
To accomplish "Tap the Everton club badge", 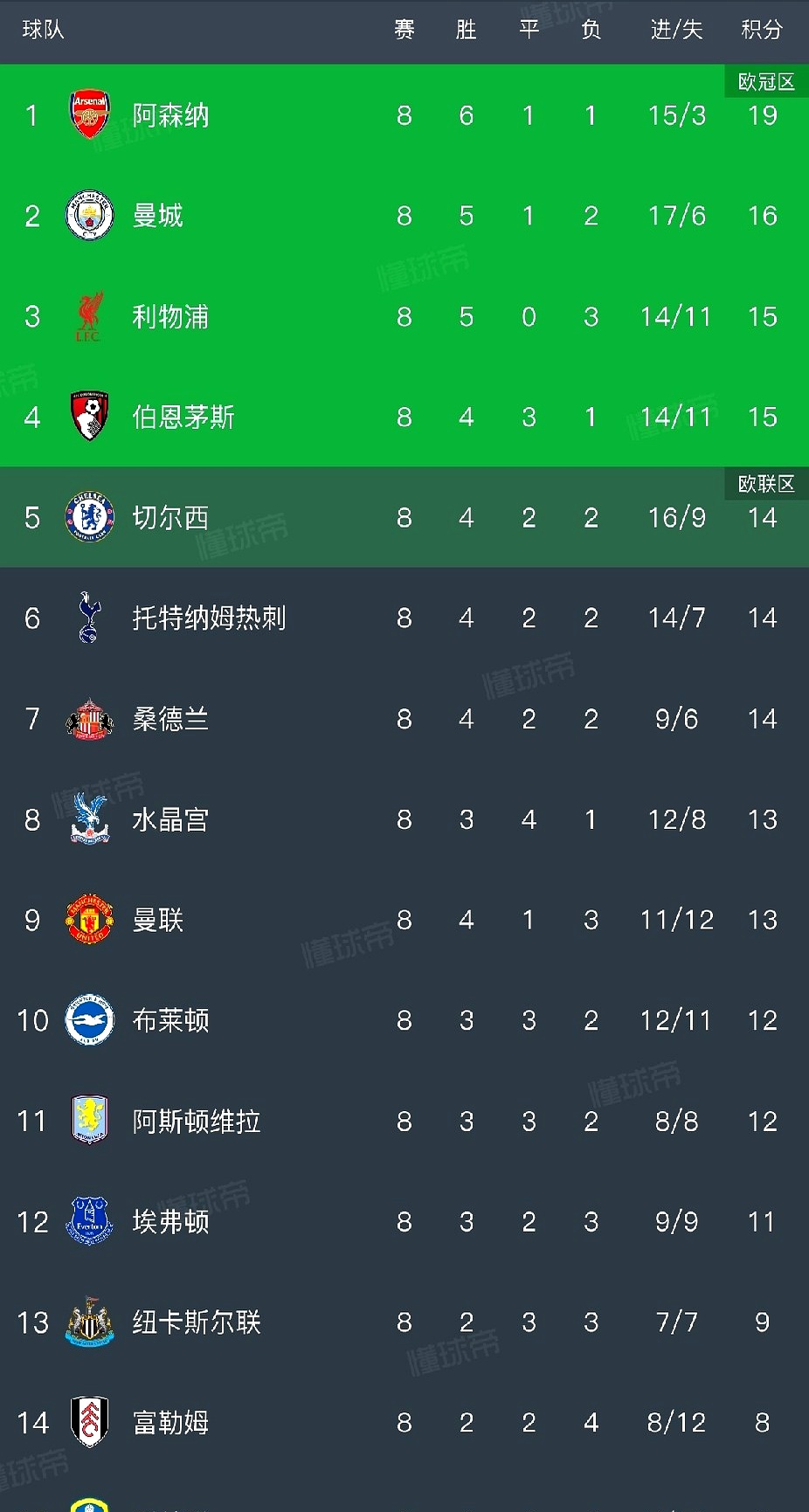I will (x=89, y=1221).
